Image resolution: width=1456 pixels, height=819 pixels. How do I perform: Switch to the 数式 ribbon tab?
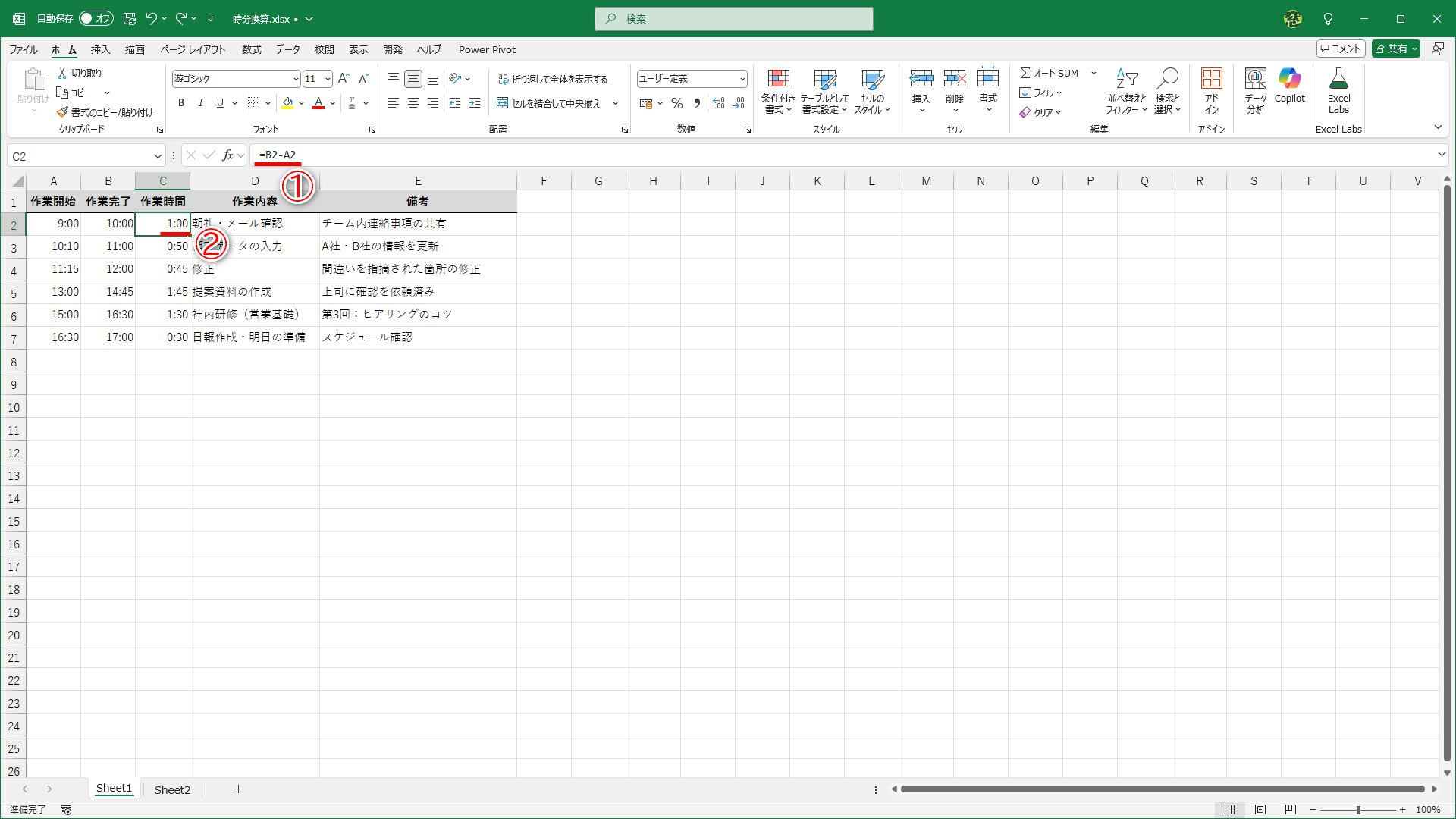[251, 49]
